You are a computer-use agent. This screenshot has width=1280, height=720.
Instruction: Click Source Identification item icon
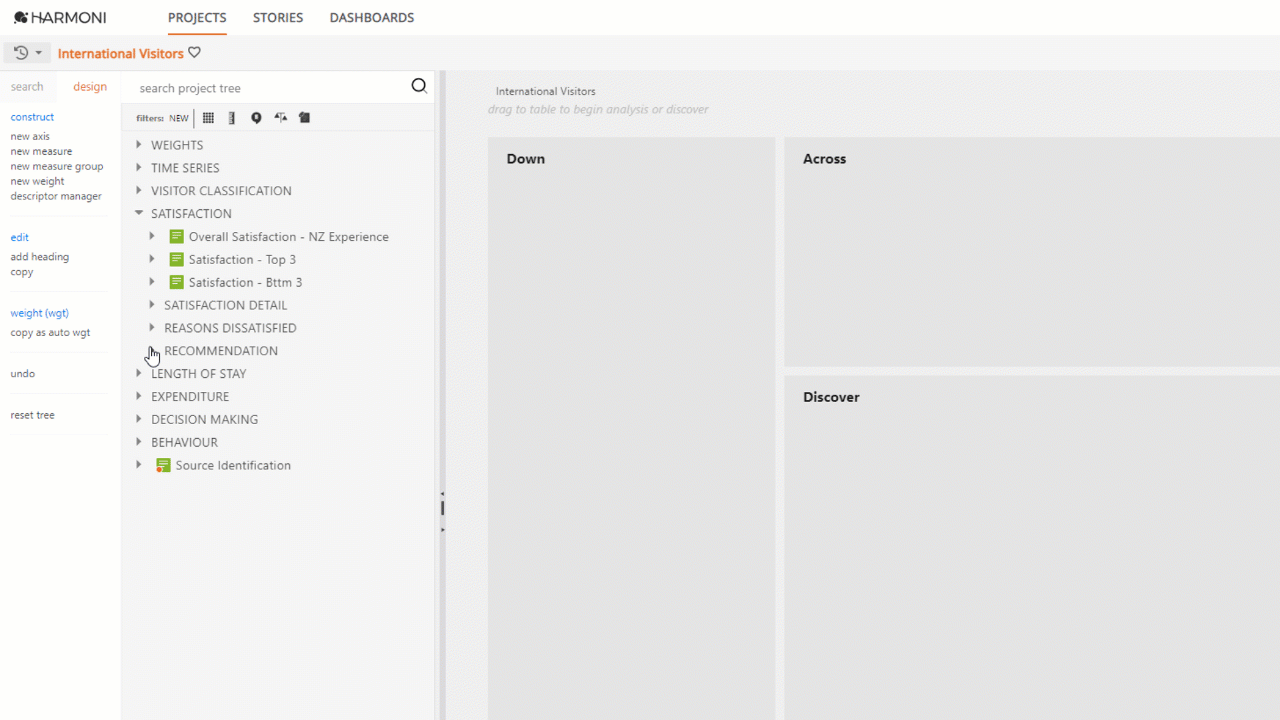click(163, 466)
